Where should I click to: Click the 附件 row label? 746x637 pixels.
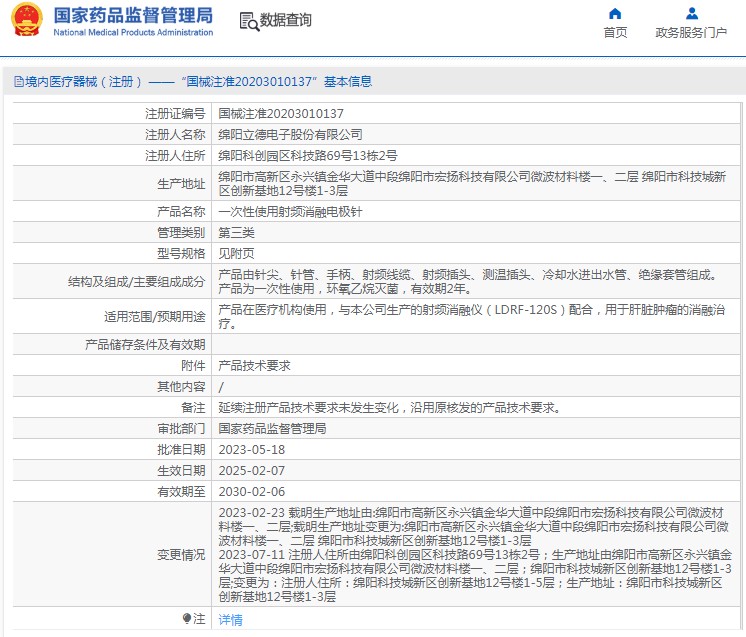193,365
